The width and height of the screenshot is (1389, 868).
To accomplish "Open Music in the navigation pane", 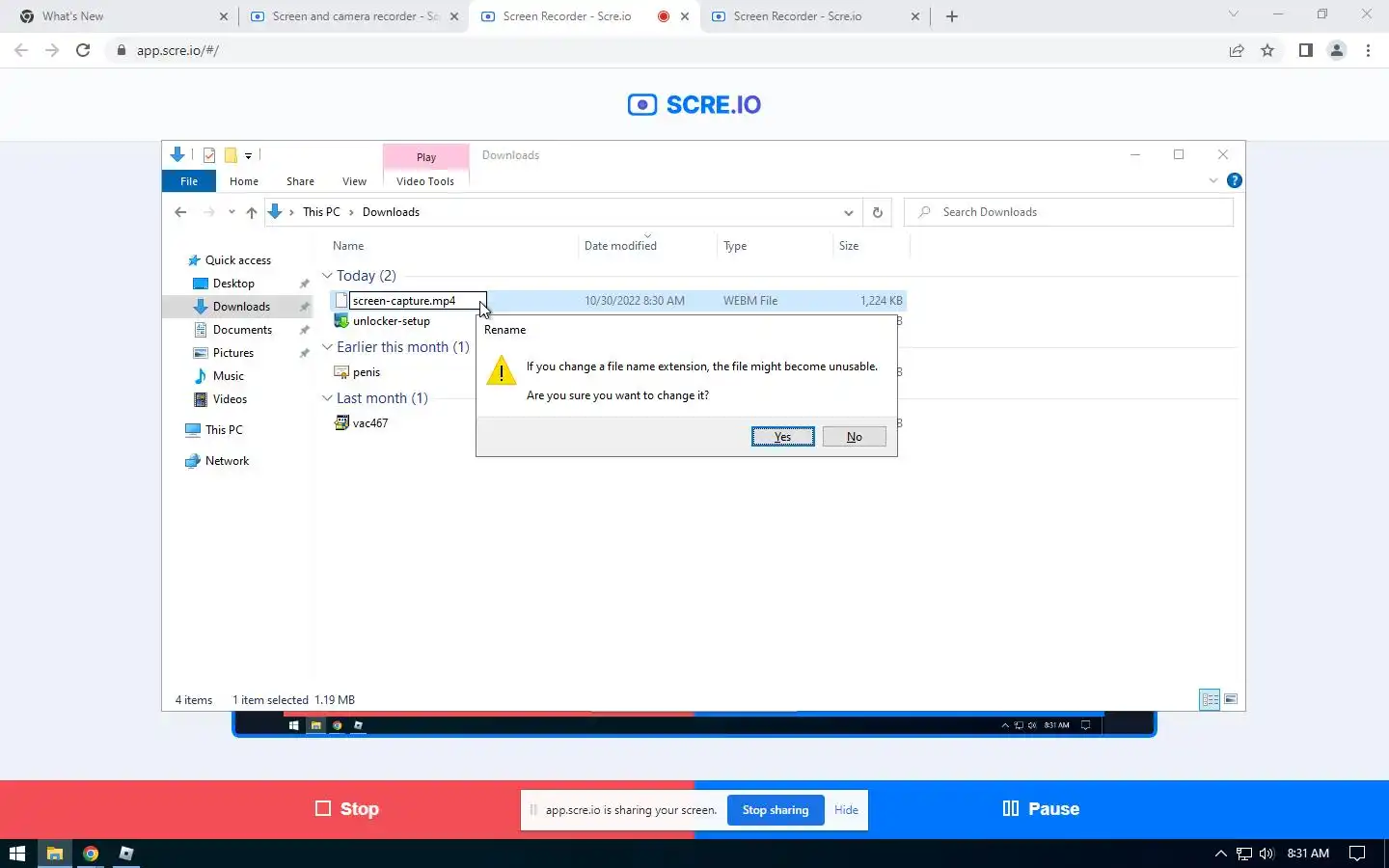I will click(x=229, y=376).
